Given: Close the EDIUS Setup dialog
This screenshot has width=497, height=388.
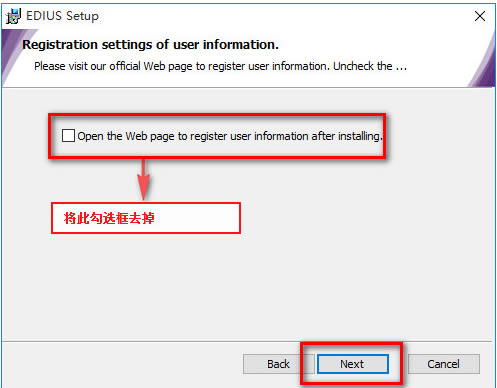Looking at the screenshot, I should pyautogui.click(x=480, y=16).
